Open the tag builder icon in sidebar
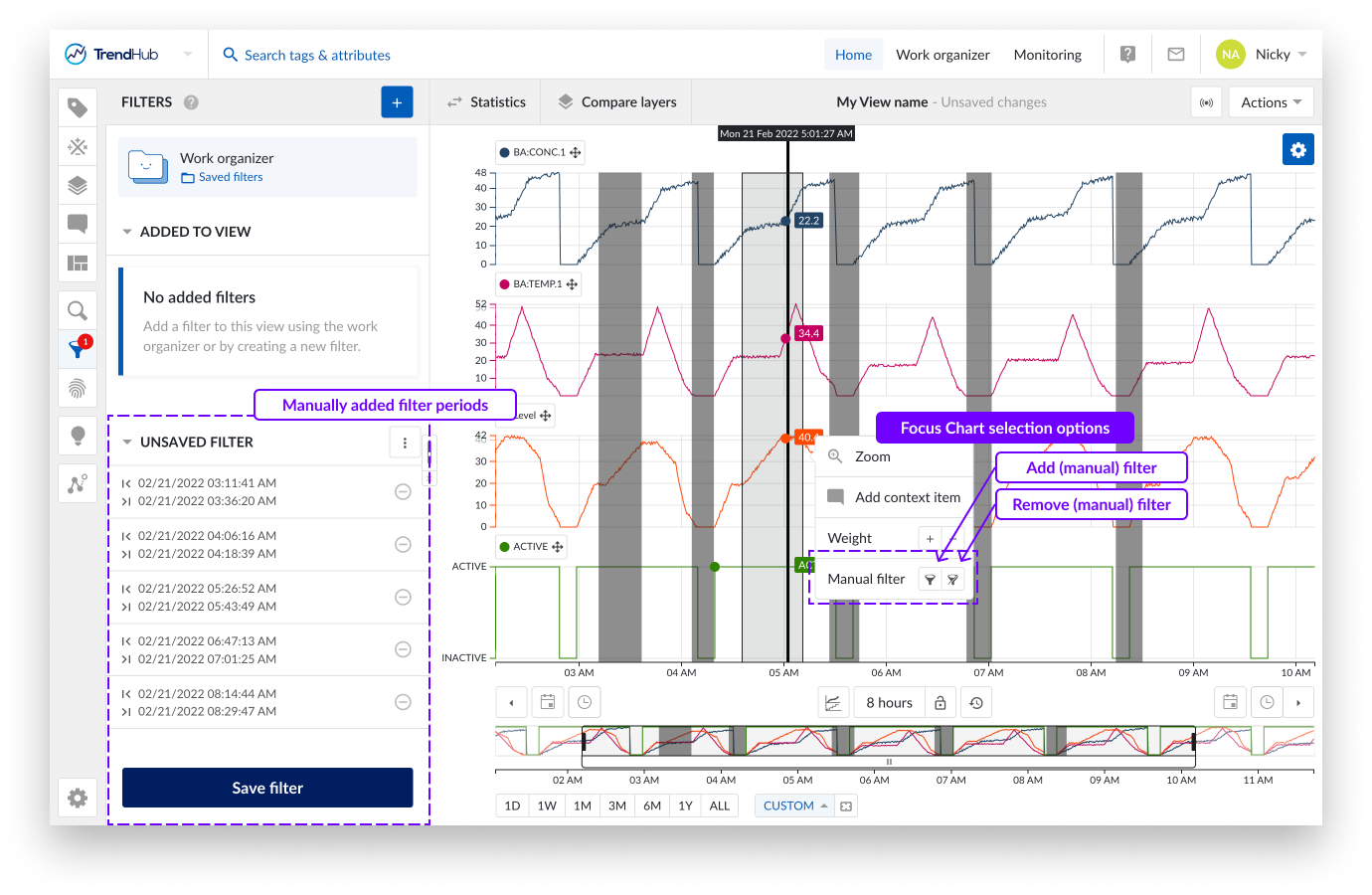The width and height of the screenshot is (1372, 895). pos(78,147)
